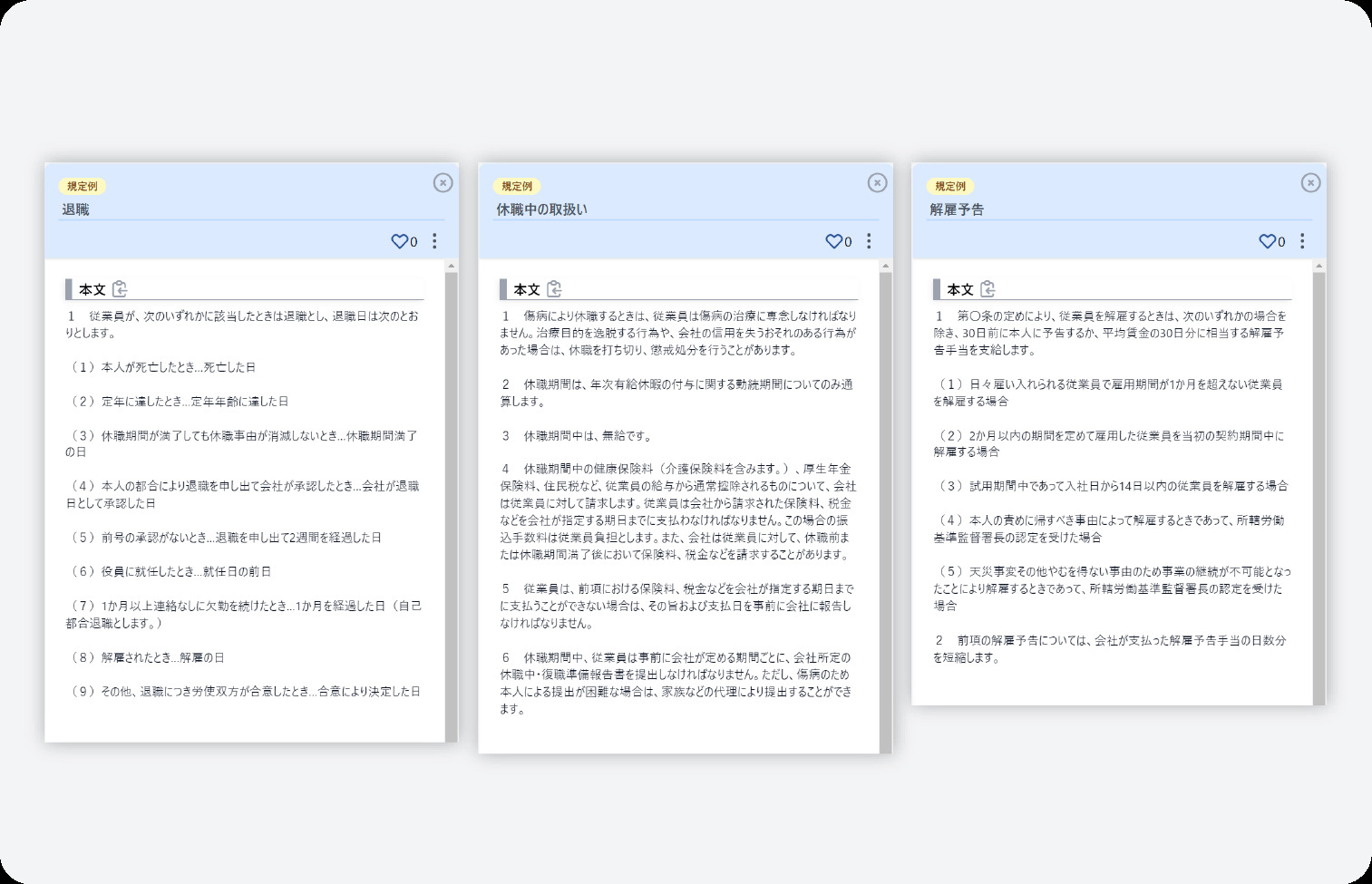The image size is (1372, 884).
Task: Copy the 本文 text in 解雇予告 card
Action: [x=988, y=289]
